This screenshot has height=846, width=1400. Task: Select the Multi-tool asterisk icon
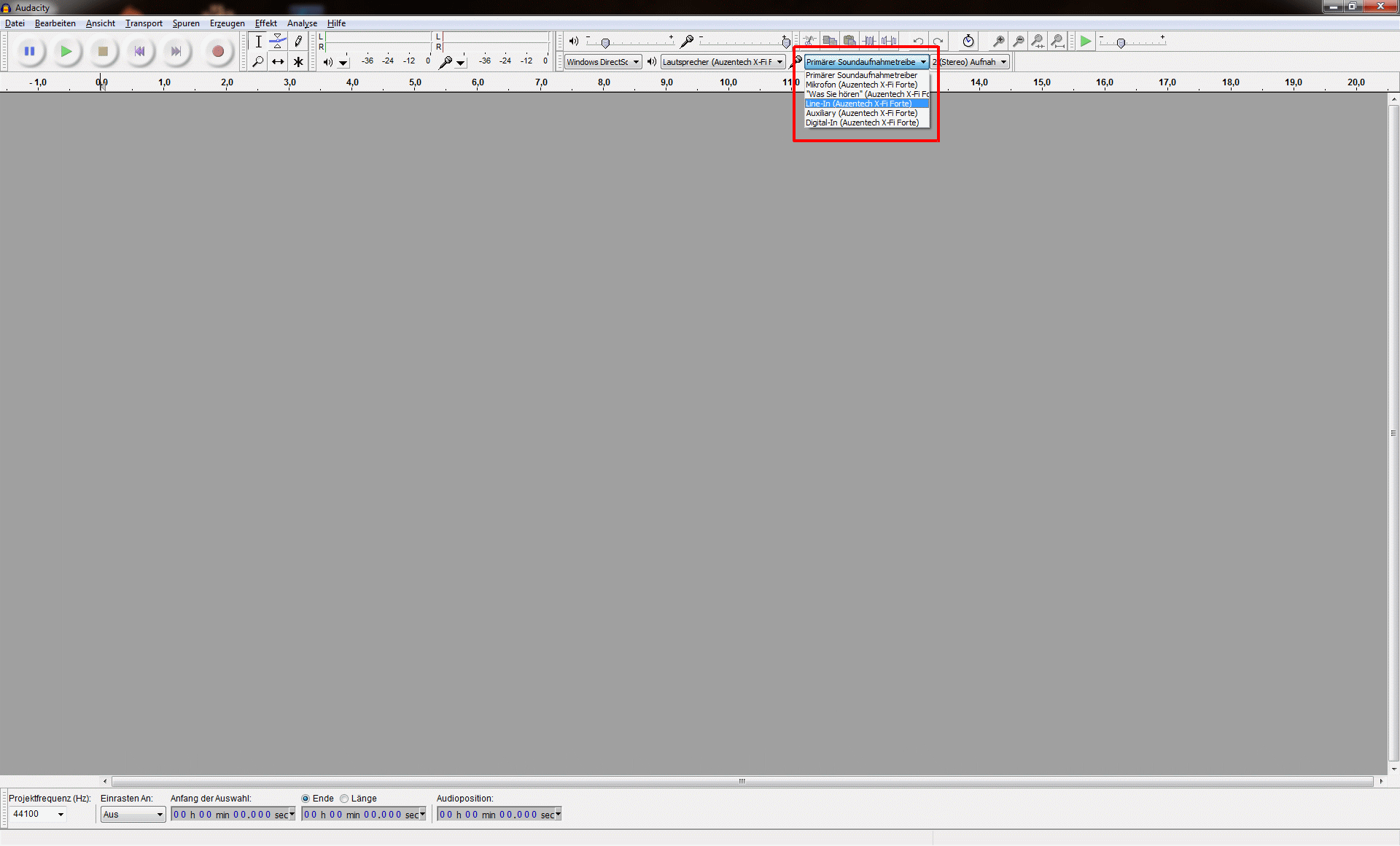click(x=298, y=62)
